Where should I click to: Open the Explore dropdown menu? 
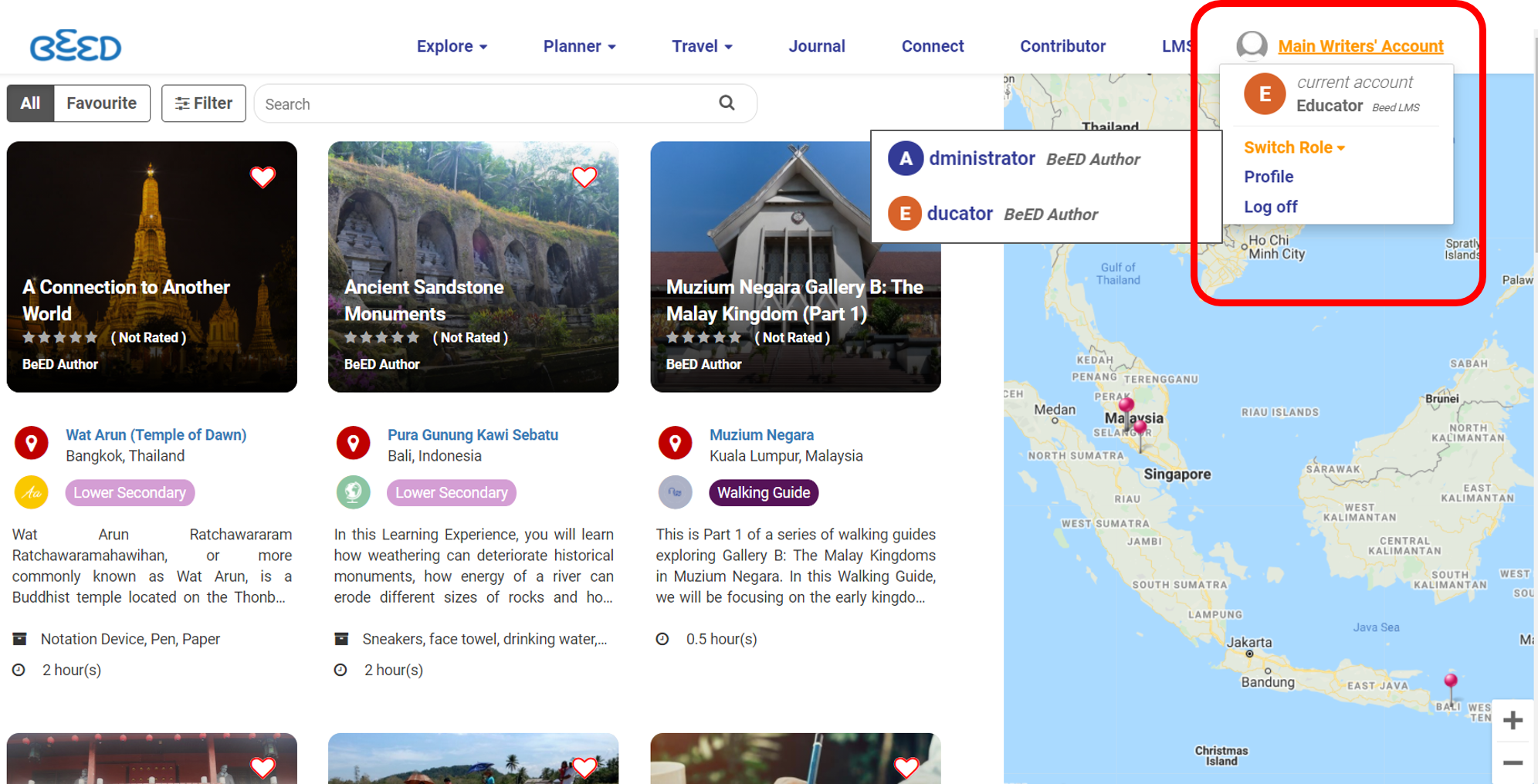(x=452, y=46)
